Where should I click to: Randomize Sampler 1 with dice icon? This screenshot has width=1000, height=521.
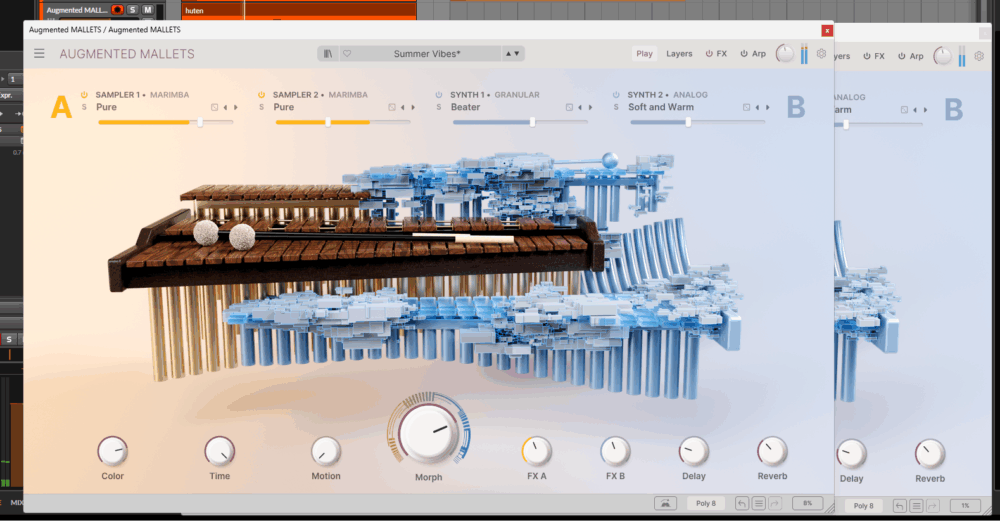[214, 107]
